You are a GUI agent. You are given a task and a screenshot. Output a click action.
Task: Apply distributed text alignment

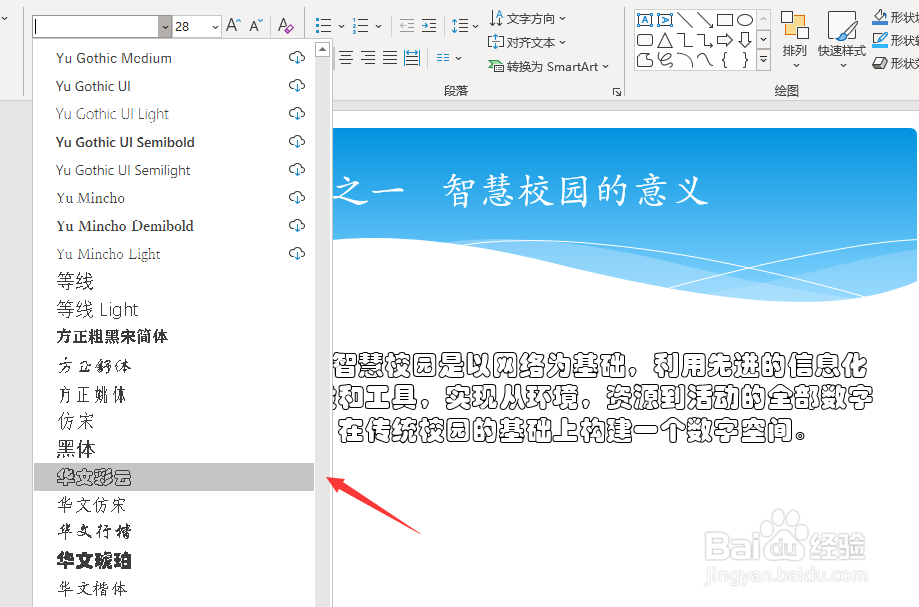pos(412,57)
